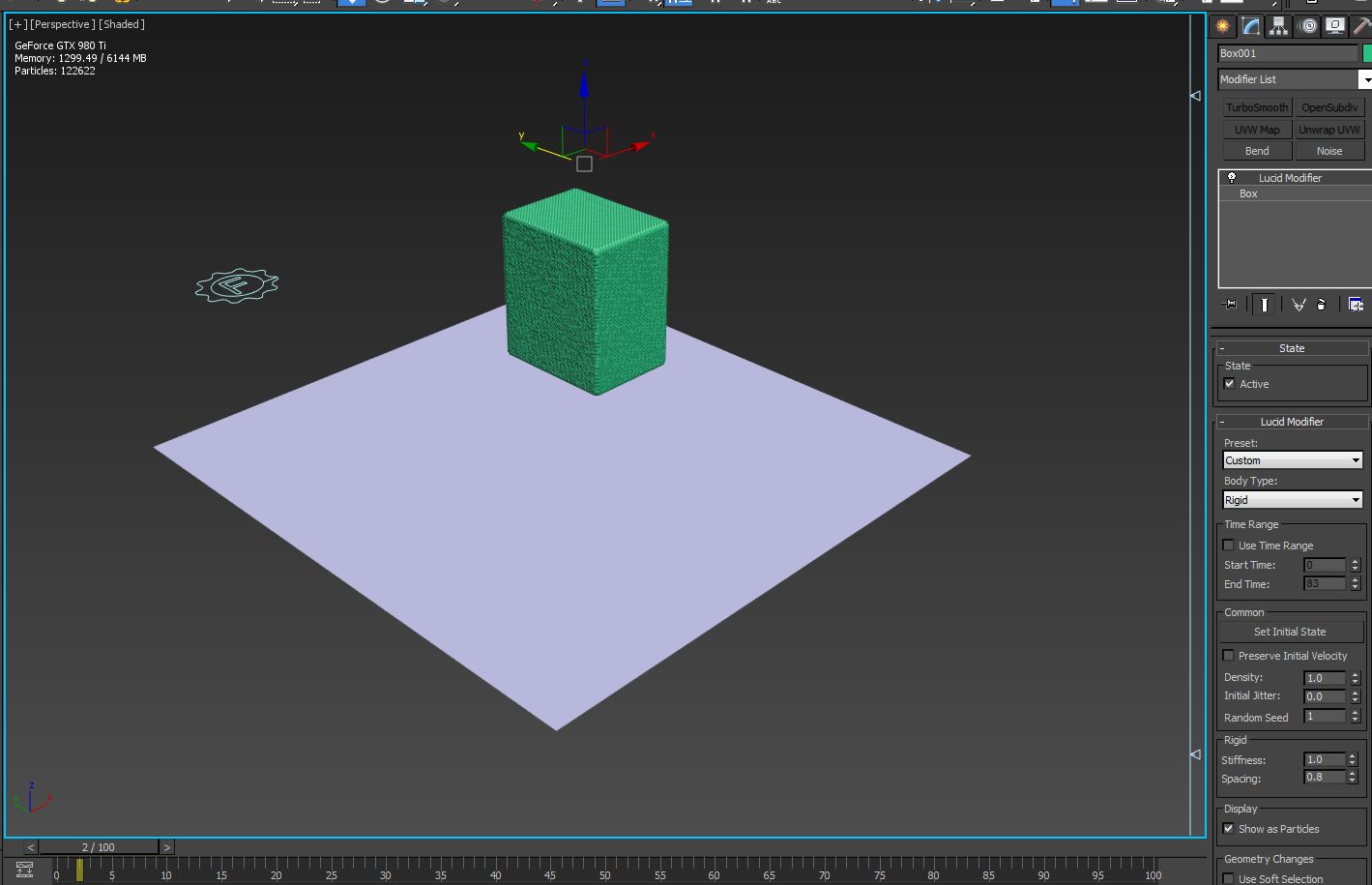The image size is (1372, 885).
Task: Enable the Use Time Range checkbox
Action: tap(1229, 546)
